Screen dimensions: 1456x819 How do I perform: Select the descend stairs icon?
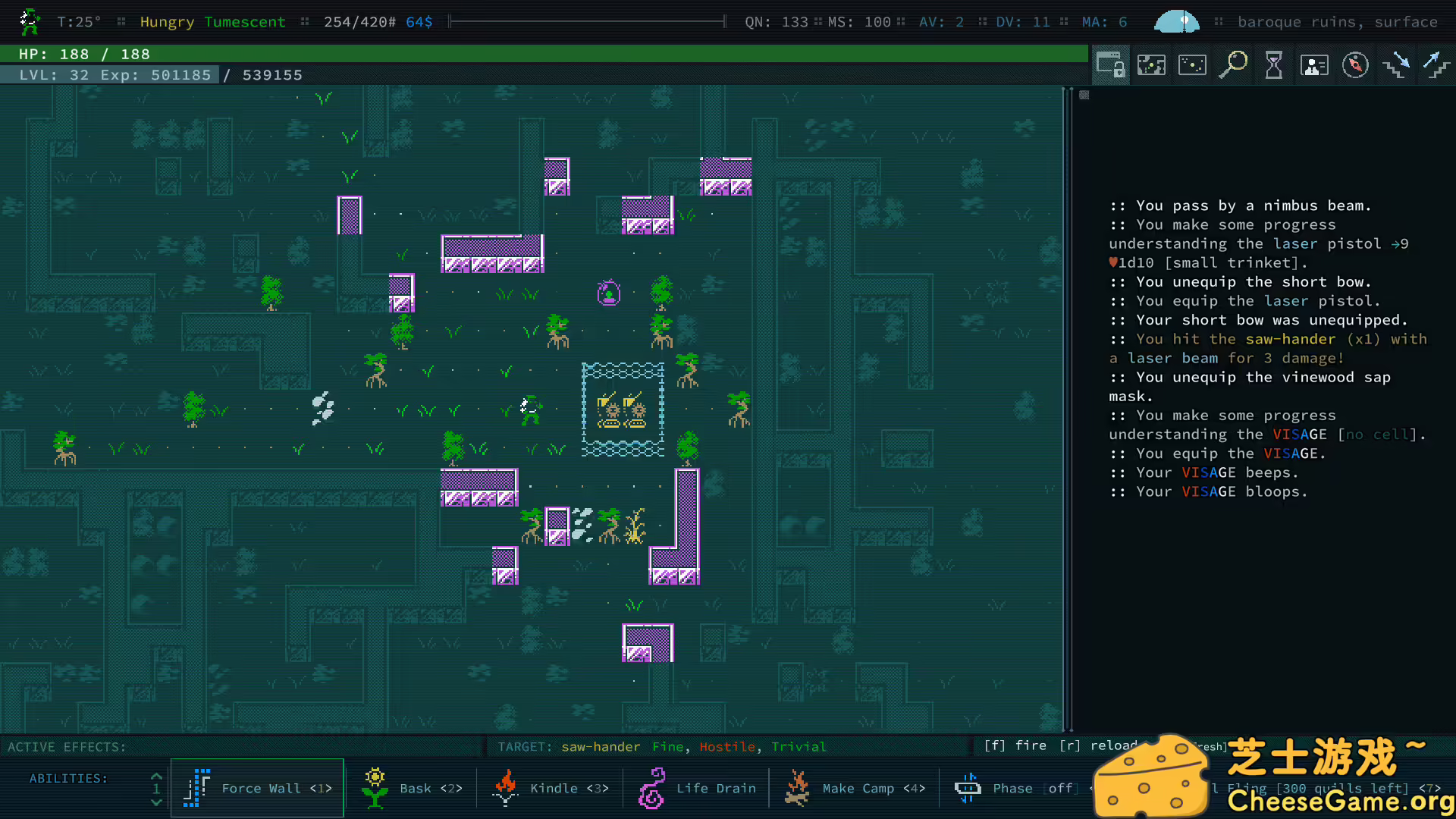pyautogui.click(x=1396, y=64)
